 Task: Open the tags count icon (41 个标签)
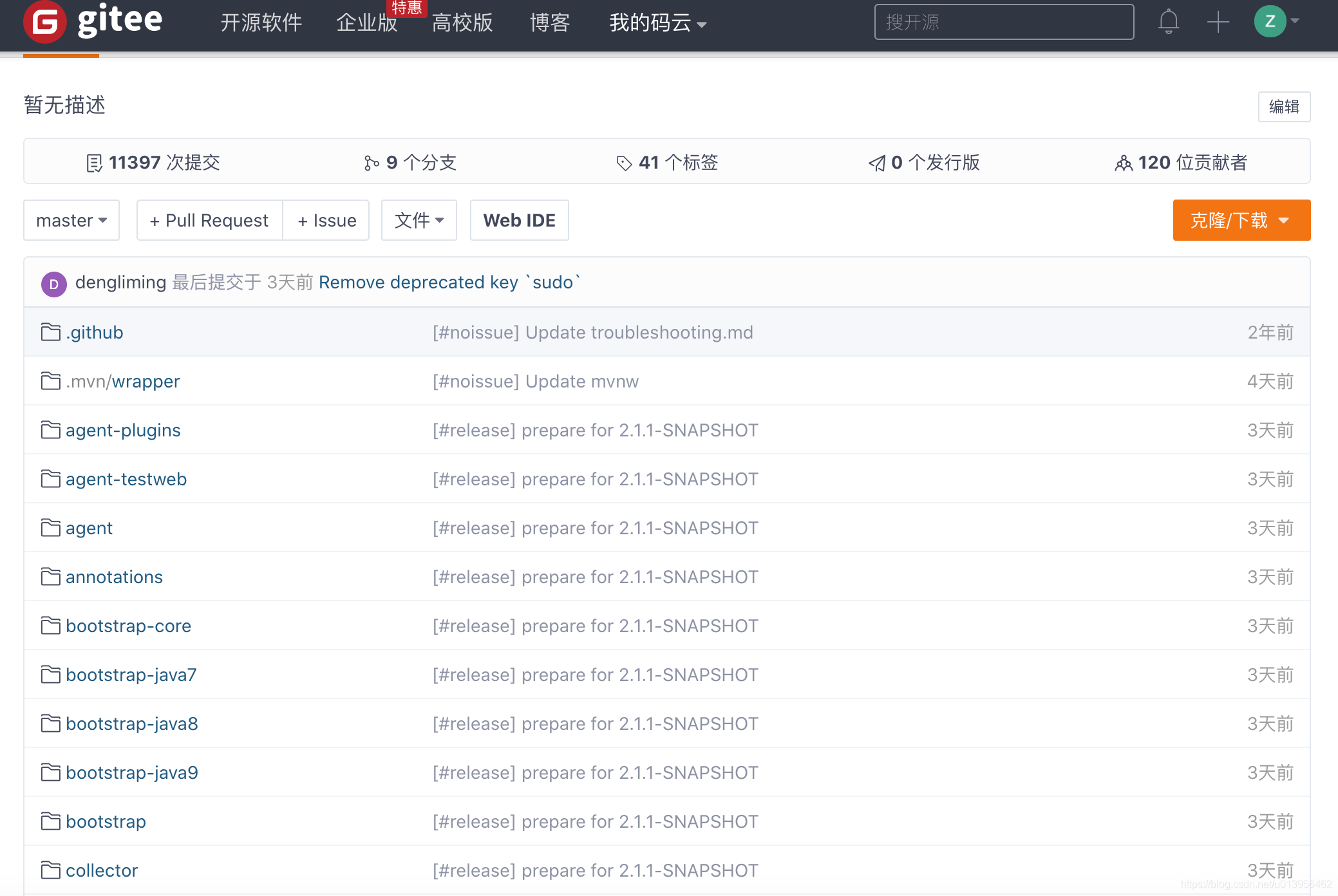623,163
